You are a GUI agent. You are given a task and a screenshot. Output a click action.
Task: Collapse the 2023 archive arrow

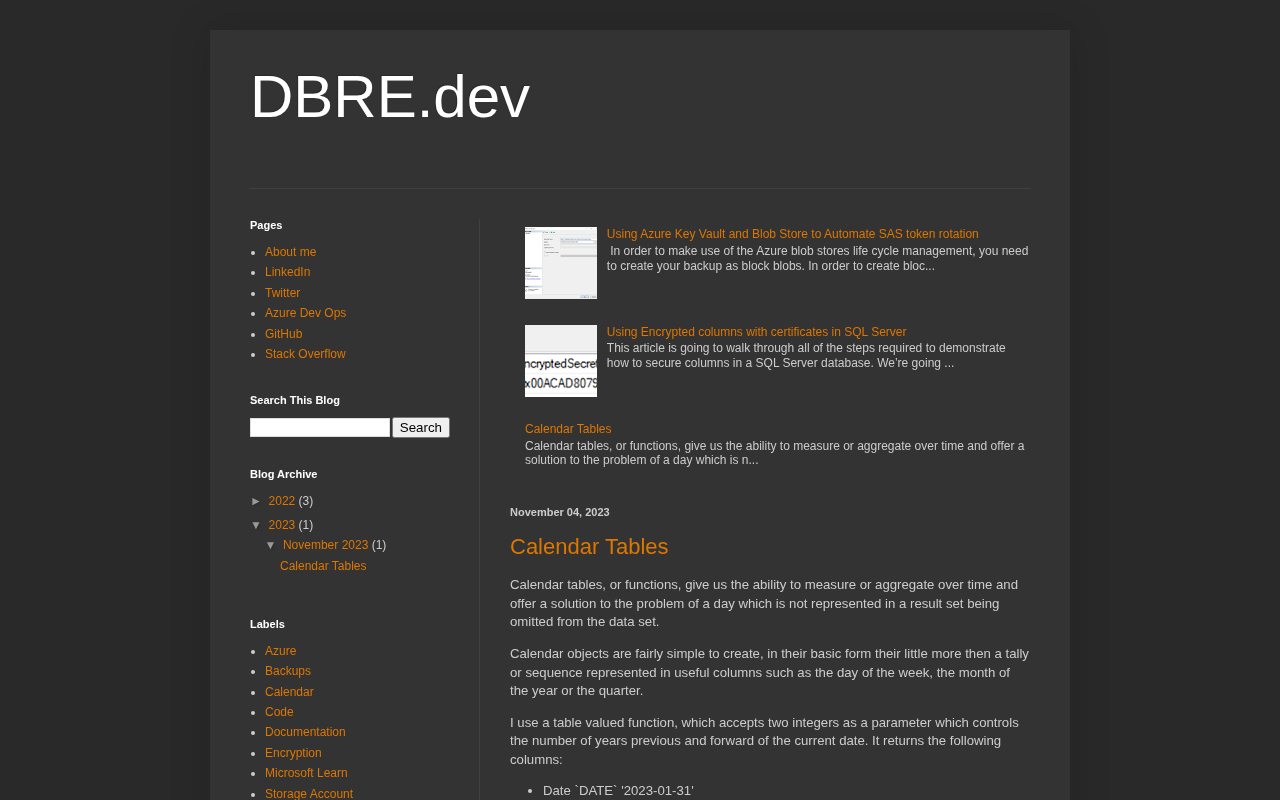tap(256, 525)
